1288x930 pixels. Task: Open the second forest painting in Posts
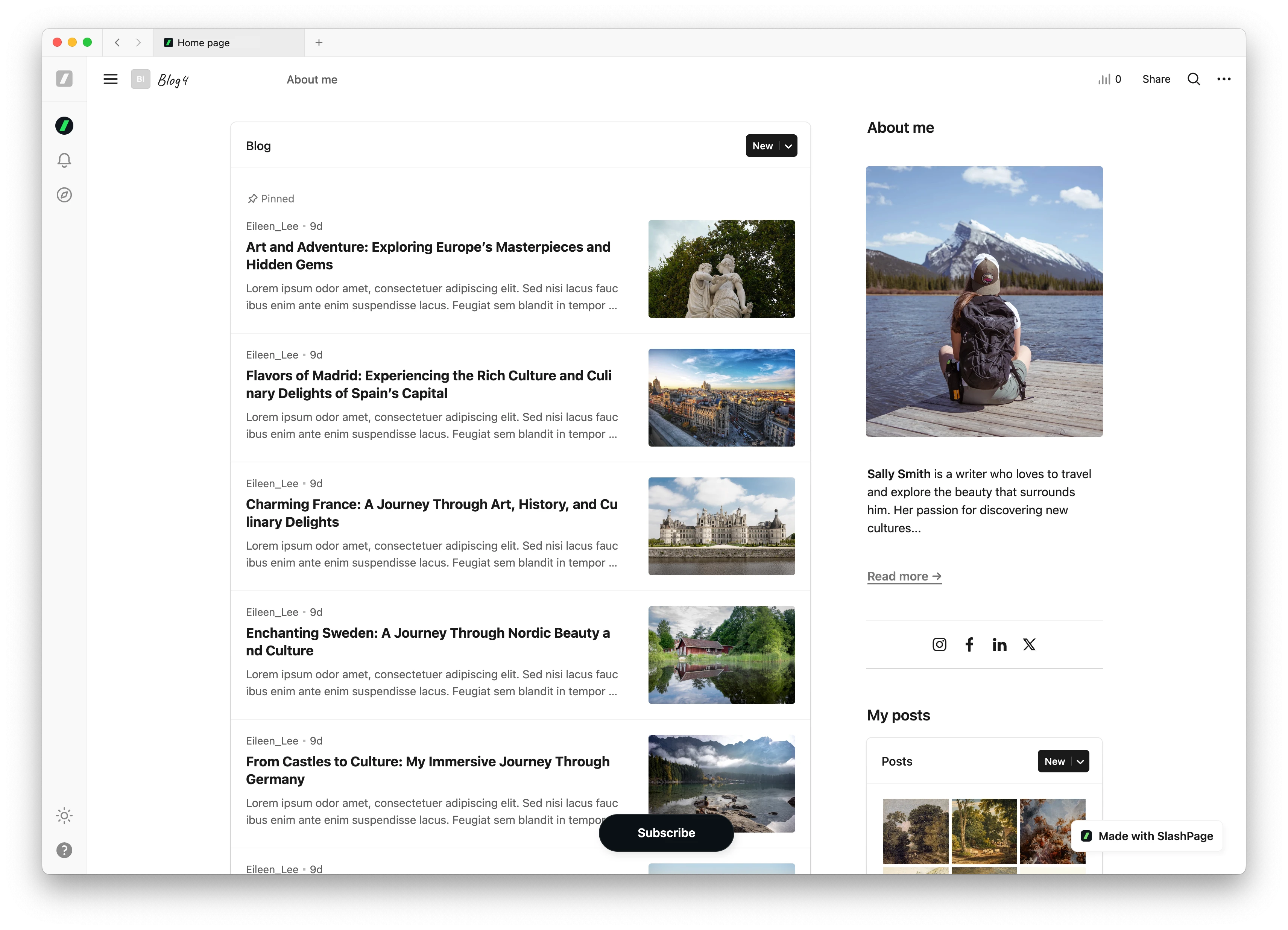(984, 831)
